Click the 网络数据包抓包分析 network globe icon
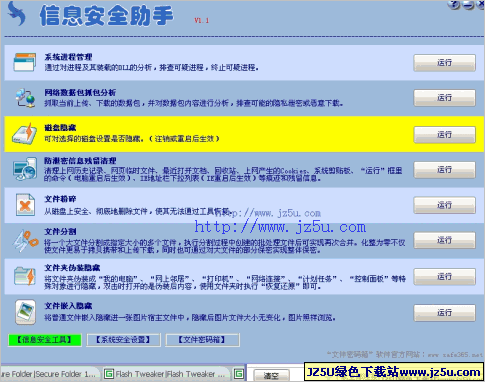The image size is (485, 382). (x=25, y=97)
